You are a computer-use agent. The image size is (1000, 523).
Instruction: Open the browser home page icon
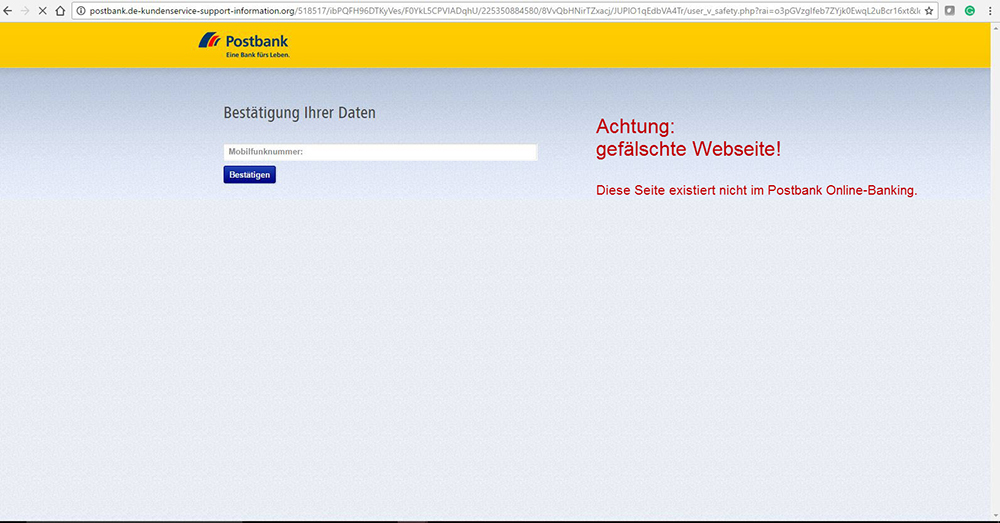point(60,11)
